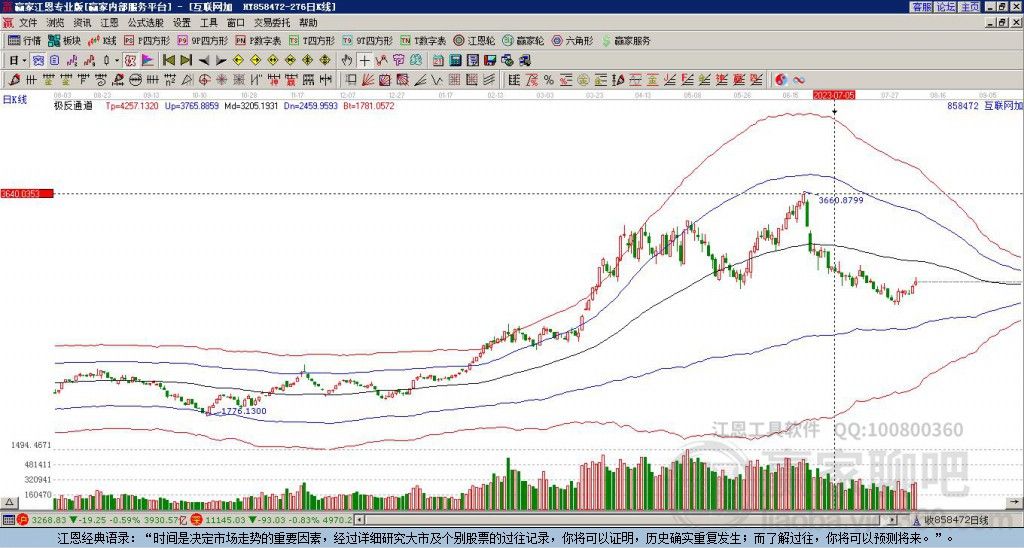The width and height of the screenshot is (1024, 548).
Task: Open the 9P四方形 tool
Action: (x=202, y=40)
